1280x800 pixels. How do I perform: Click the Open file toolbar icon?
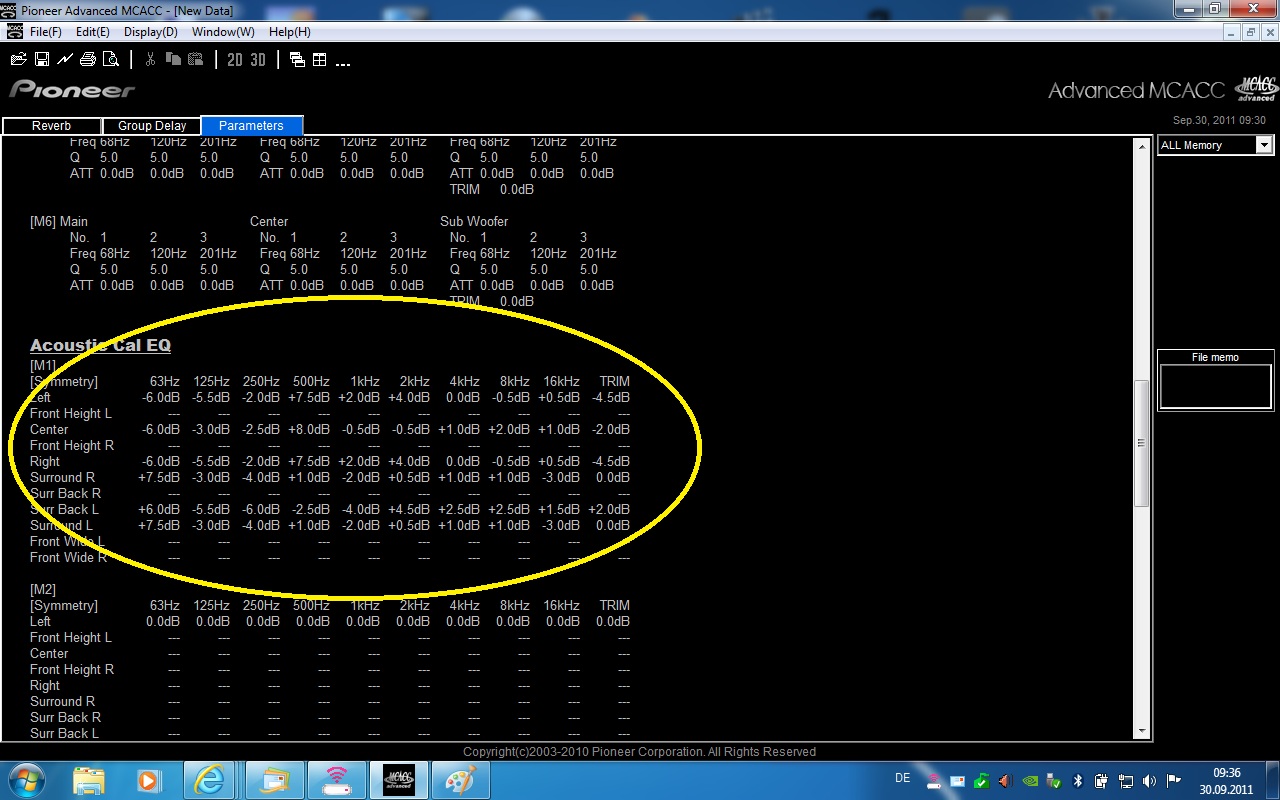[18, 60]
